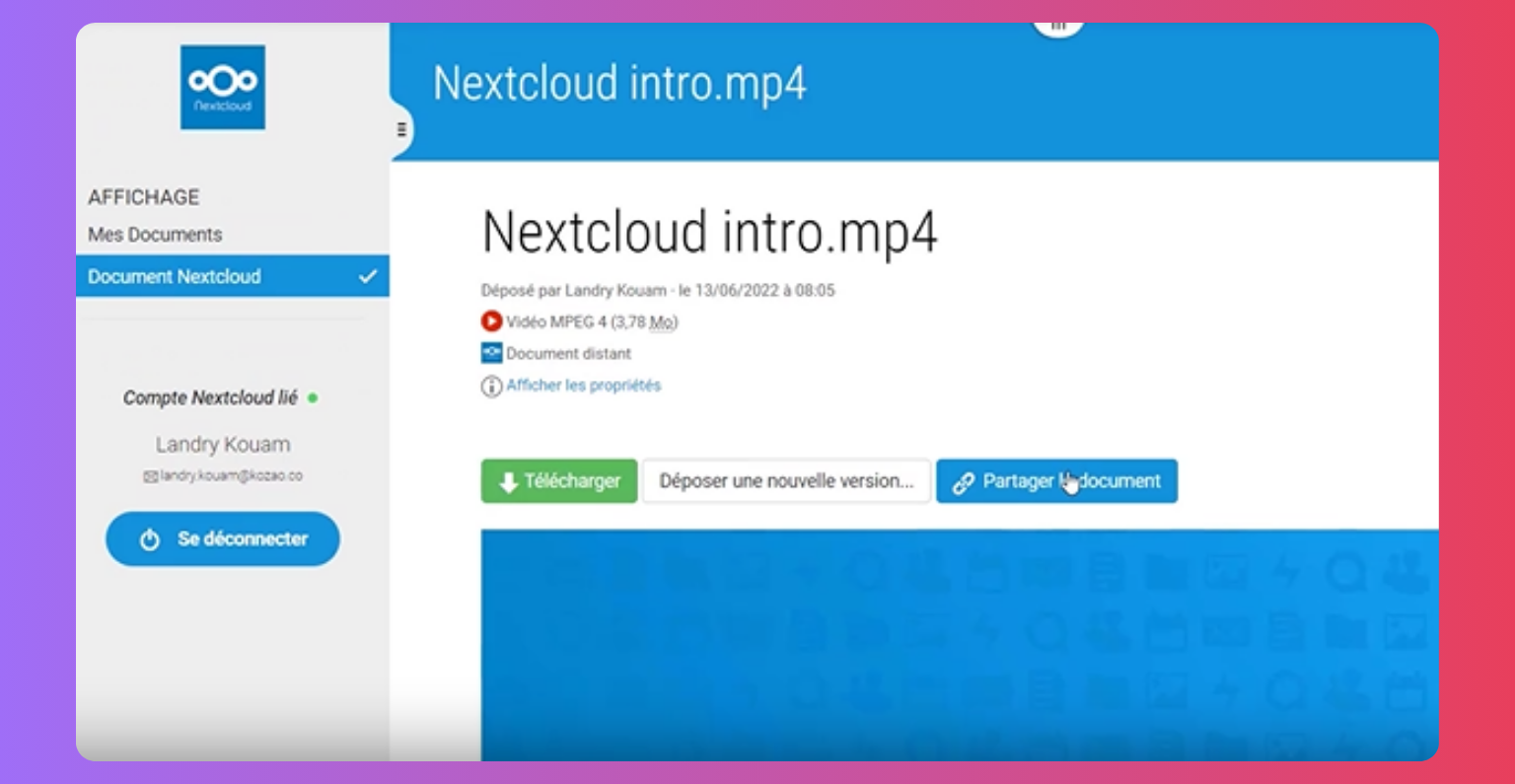Click the checkmark on Document Nextcloud
This screenshot has height=784, width=1515.
pos(368,276)
